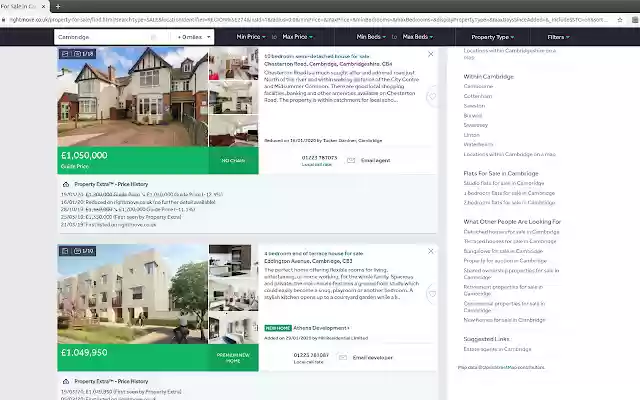Hide the Chesterton Road listing with X
The width and height of the screenshot is (640, 400).
pyautogui.click(x=431, y=54)
